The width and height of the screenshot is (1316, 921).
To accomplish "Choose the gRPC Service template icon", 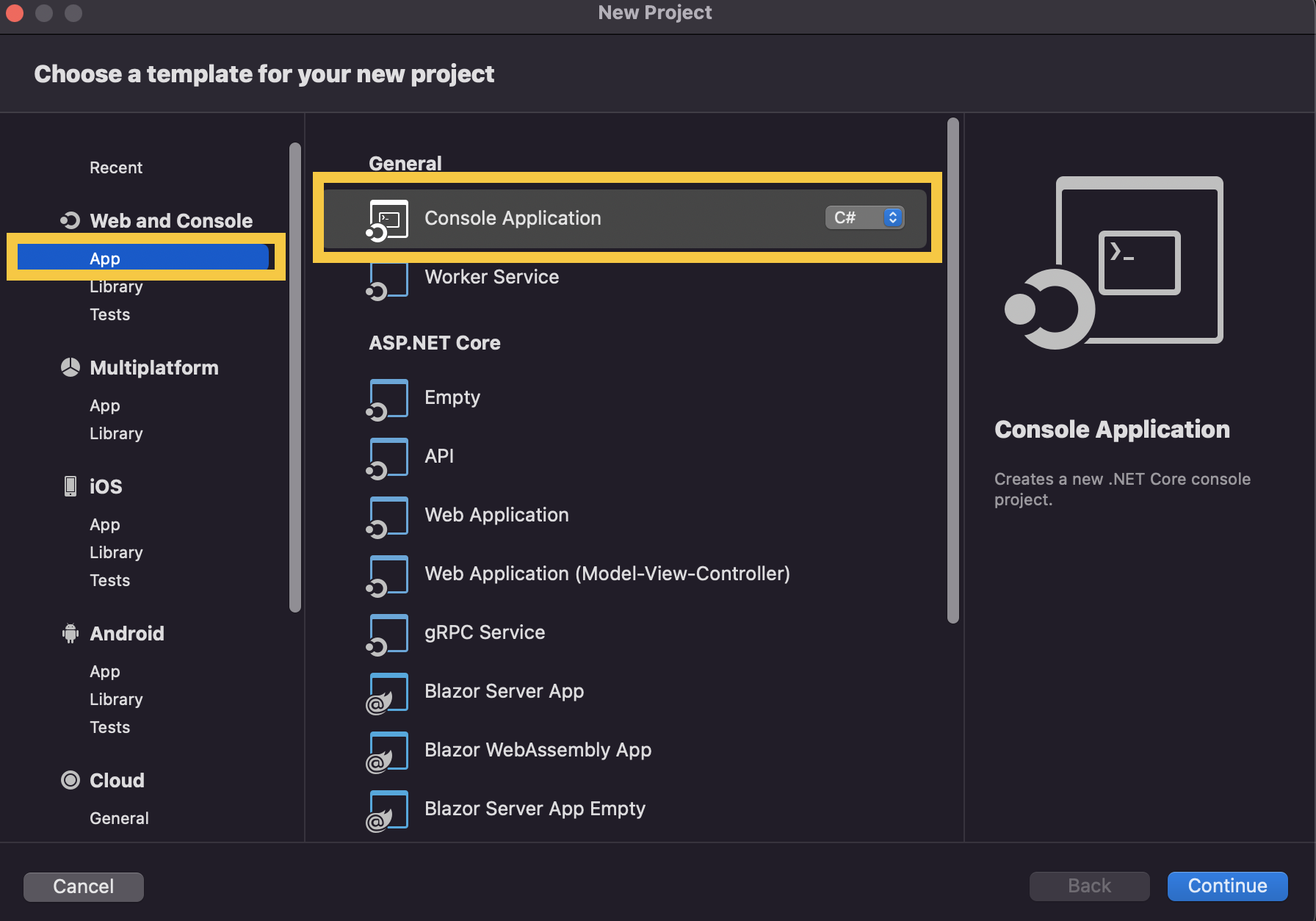I will click(388, 634).
